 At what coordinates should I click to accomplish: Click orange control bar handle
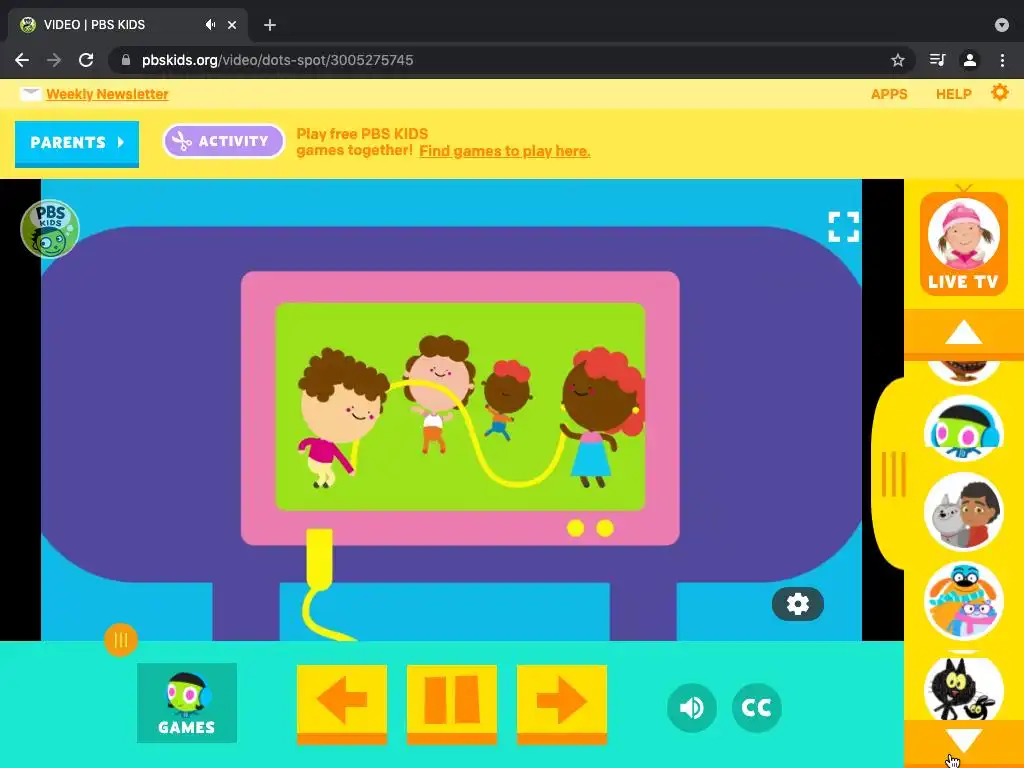pyautogui.click(x=121, y=640)
